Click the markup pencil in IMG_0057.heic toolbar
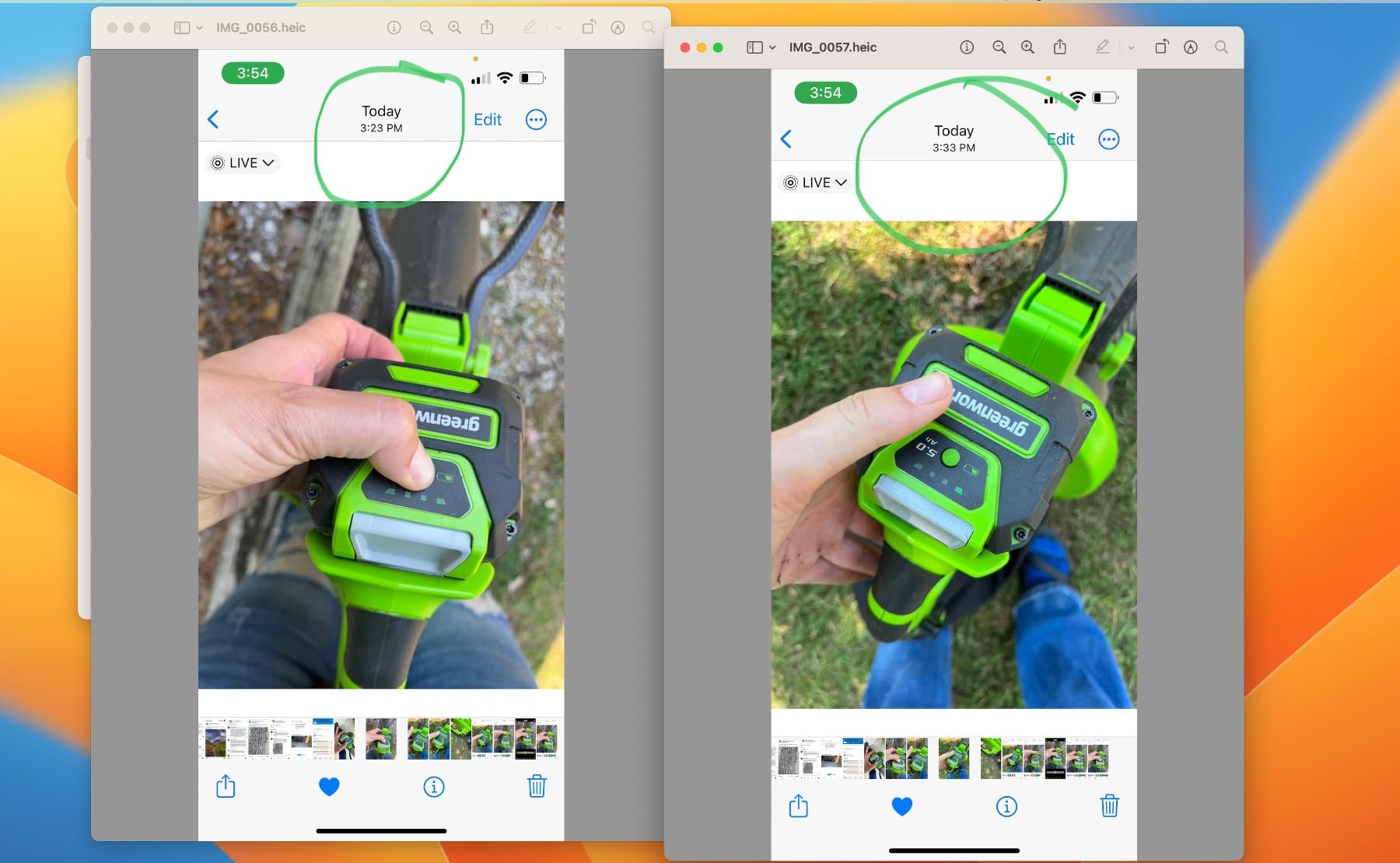 point(1103,47)
